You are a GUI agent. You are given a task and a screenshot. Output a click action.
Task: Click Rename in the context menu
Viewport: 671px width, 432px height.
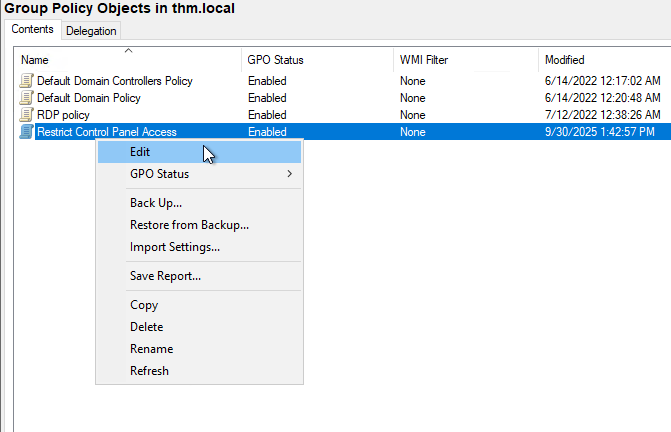click(x=151, y=349)
